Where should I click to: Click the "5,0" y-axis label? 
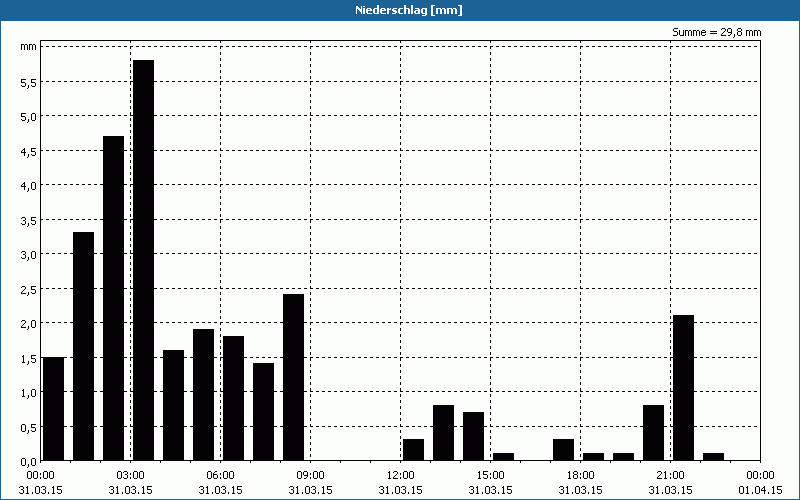[x=28, y=116]
